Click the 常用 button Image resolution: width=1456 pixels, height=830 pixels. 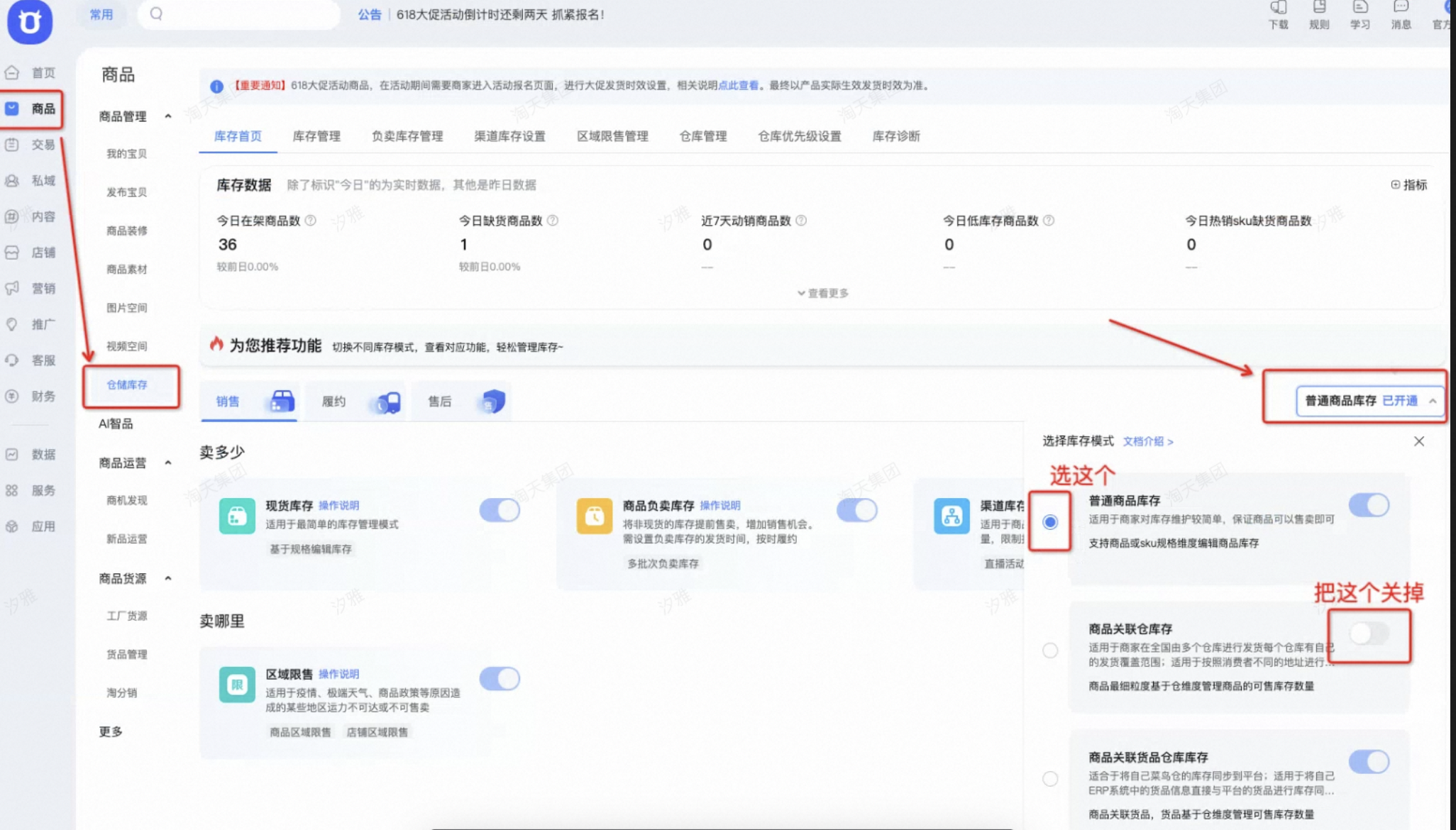click(101, 14)
